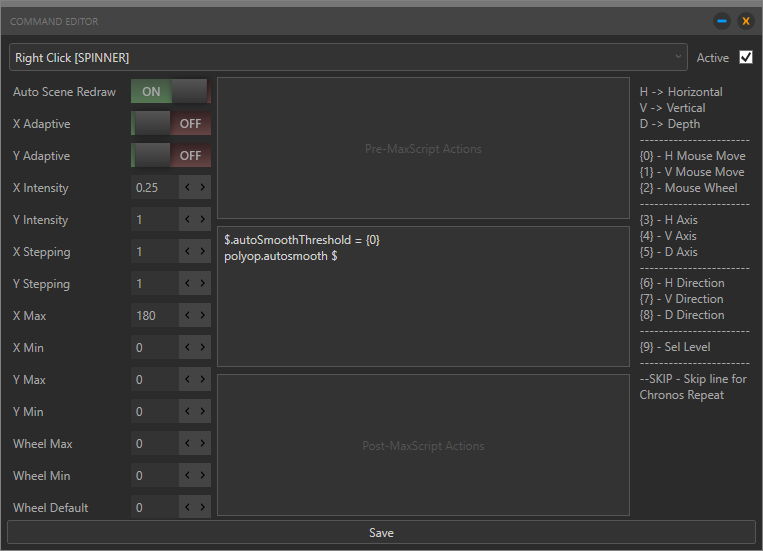The width and height of the screenshot is (763, 551).
Task: Click the Post-MaxScript Actions text area
Action: click(423, 446)
